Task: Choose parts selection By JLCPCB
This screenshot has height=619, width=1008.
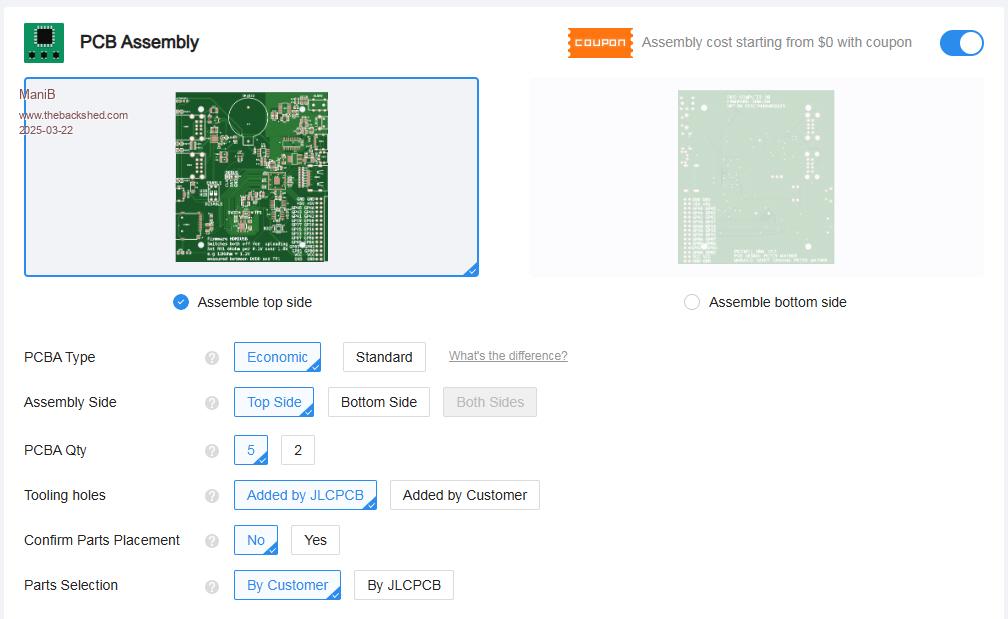Action: point(404,585)
